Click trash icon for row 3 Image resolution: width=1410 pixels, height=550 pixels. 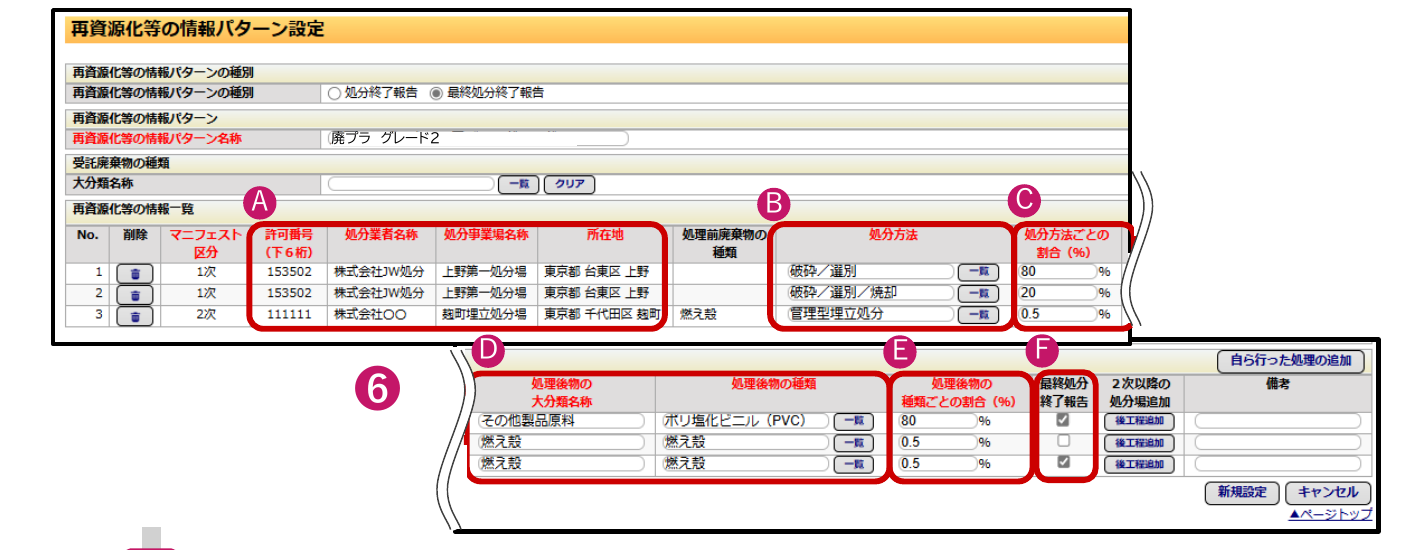tap(135, 316)
